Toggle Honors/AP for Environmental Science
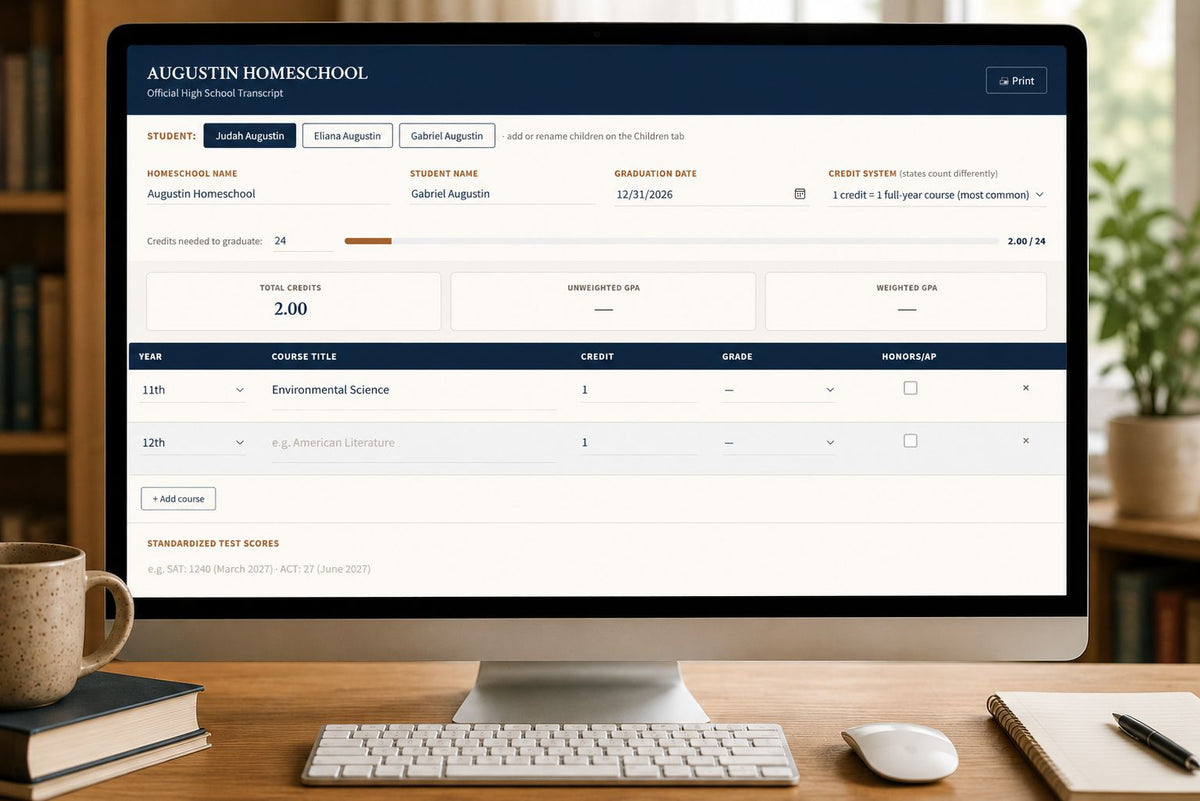The height and width of the screenshot is (801, 1200). [910, 388]
